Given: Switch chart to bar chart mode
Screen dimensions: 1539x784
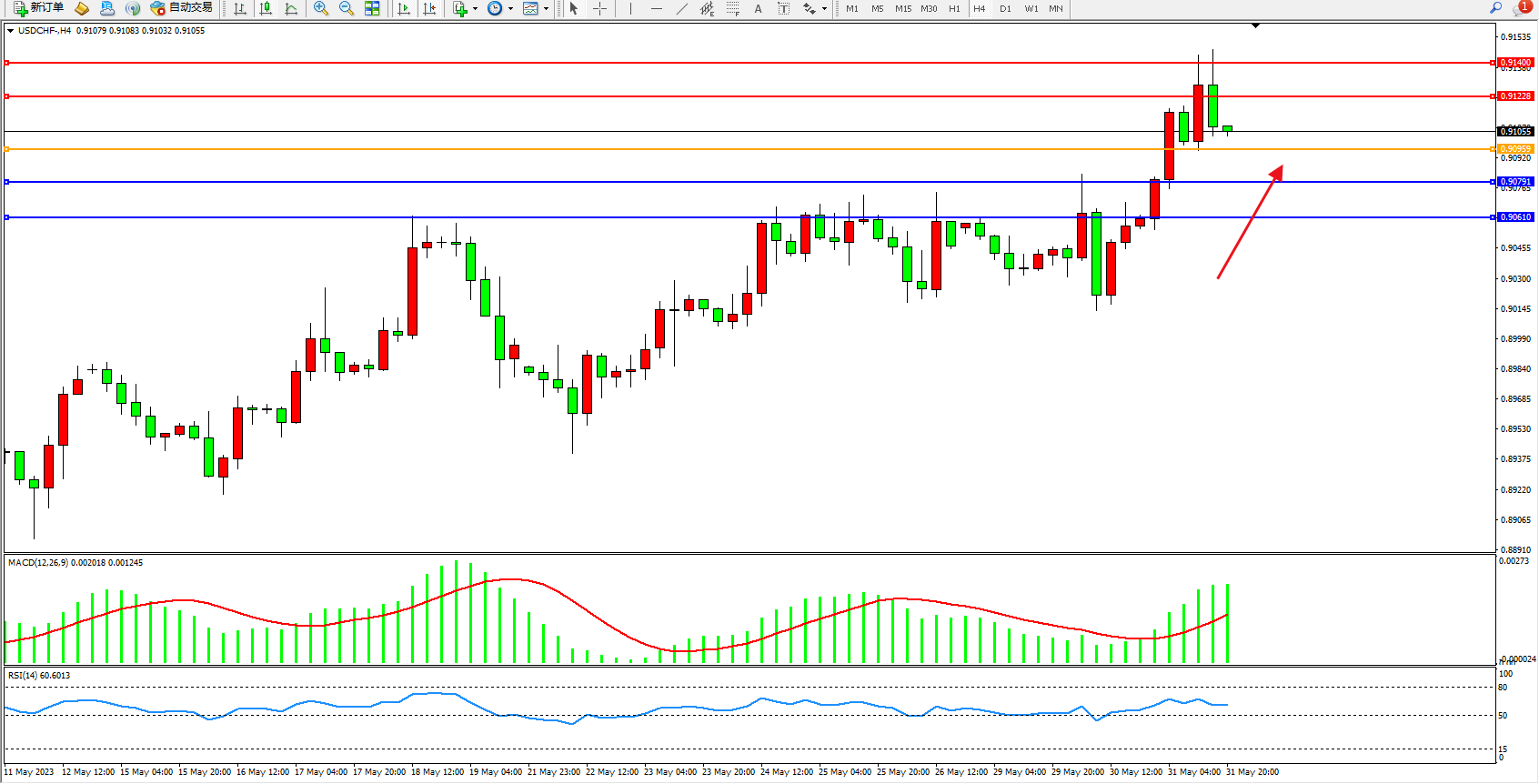Looking at the screenshot, I should [x=240, y=8].
